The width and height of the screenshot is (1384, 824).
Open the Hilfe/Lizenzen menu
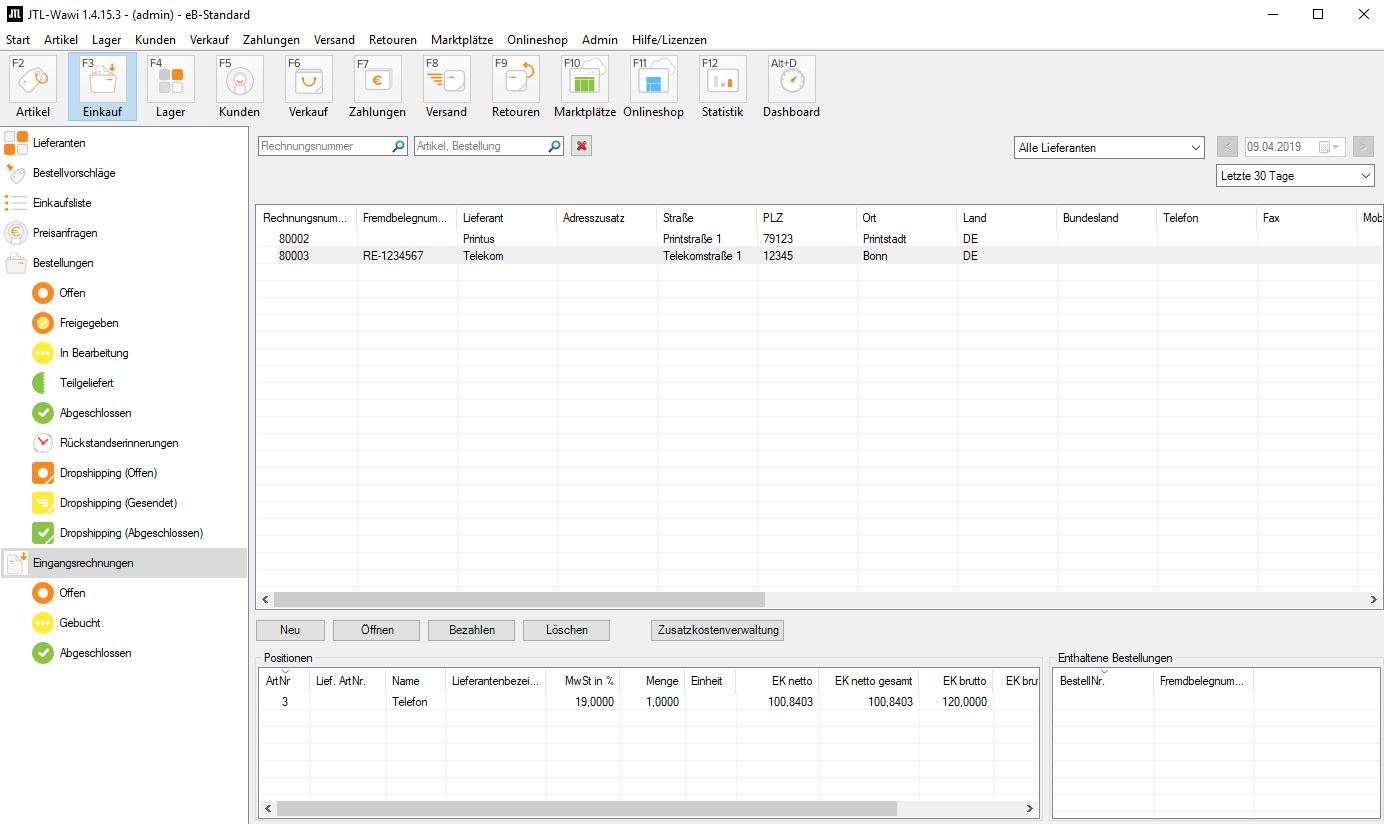click(669, 40)
